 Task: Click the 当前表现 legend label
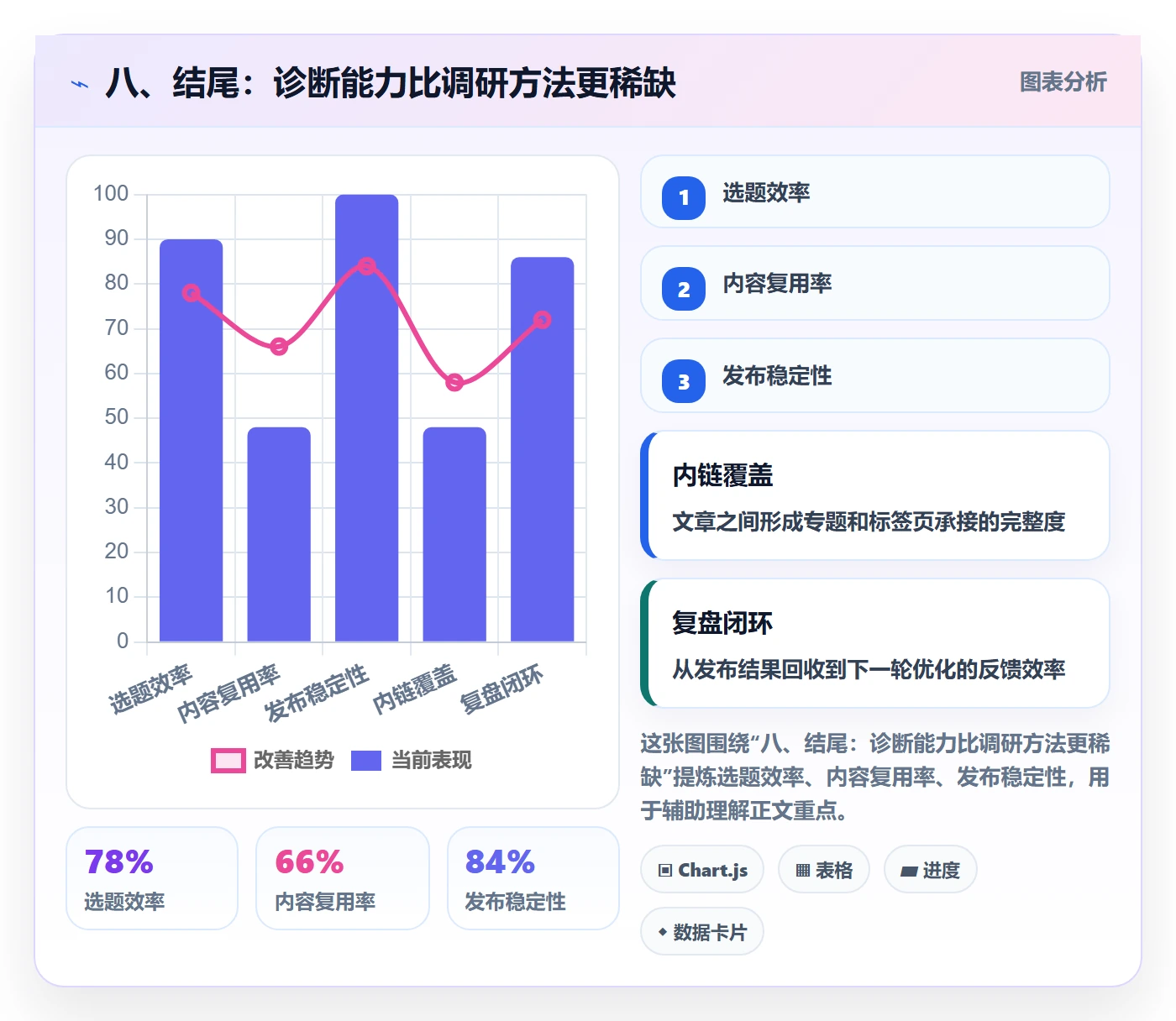tap(432, 761)
